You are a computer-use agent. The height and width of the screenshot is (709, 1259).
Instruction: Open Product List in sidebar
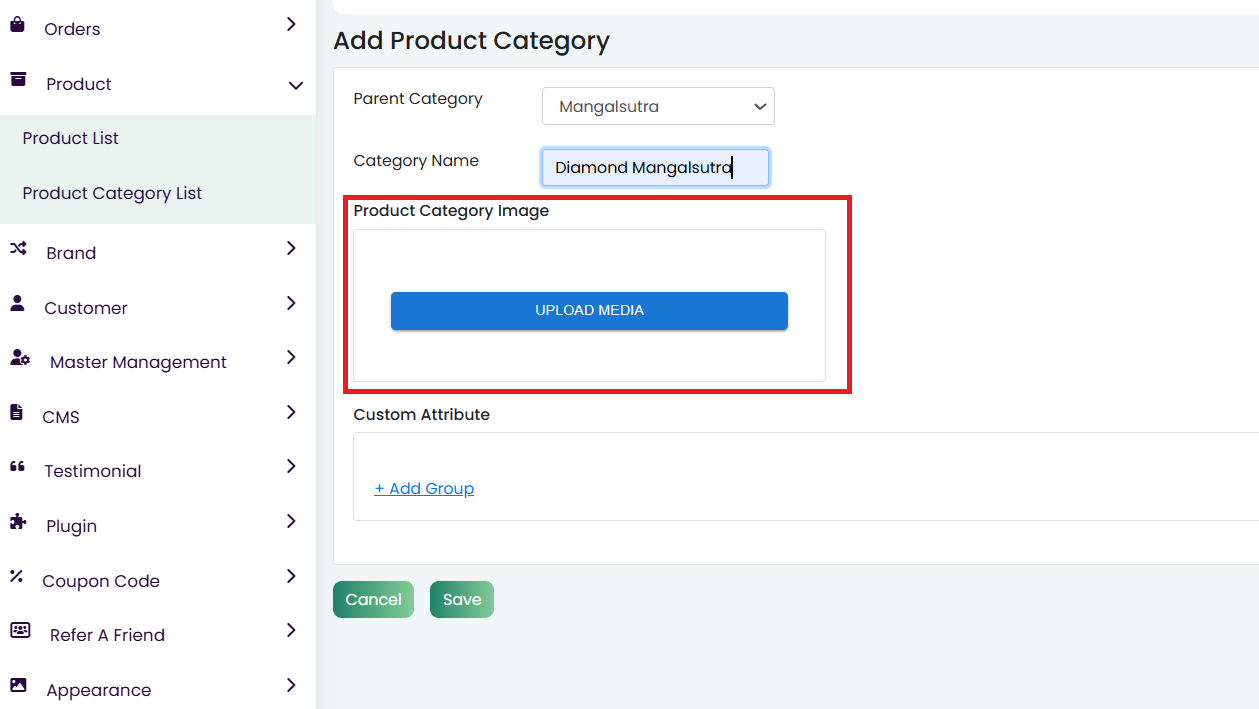pos(71,139)
